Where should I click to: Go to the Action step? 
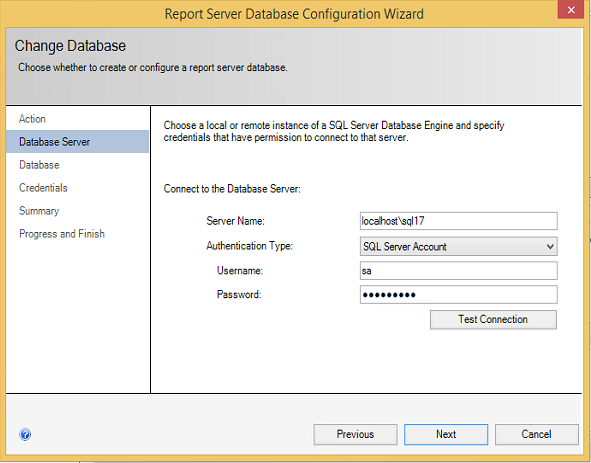(x=32, y=119)
